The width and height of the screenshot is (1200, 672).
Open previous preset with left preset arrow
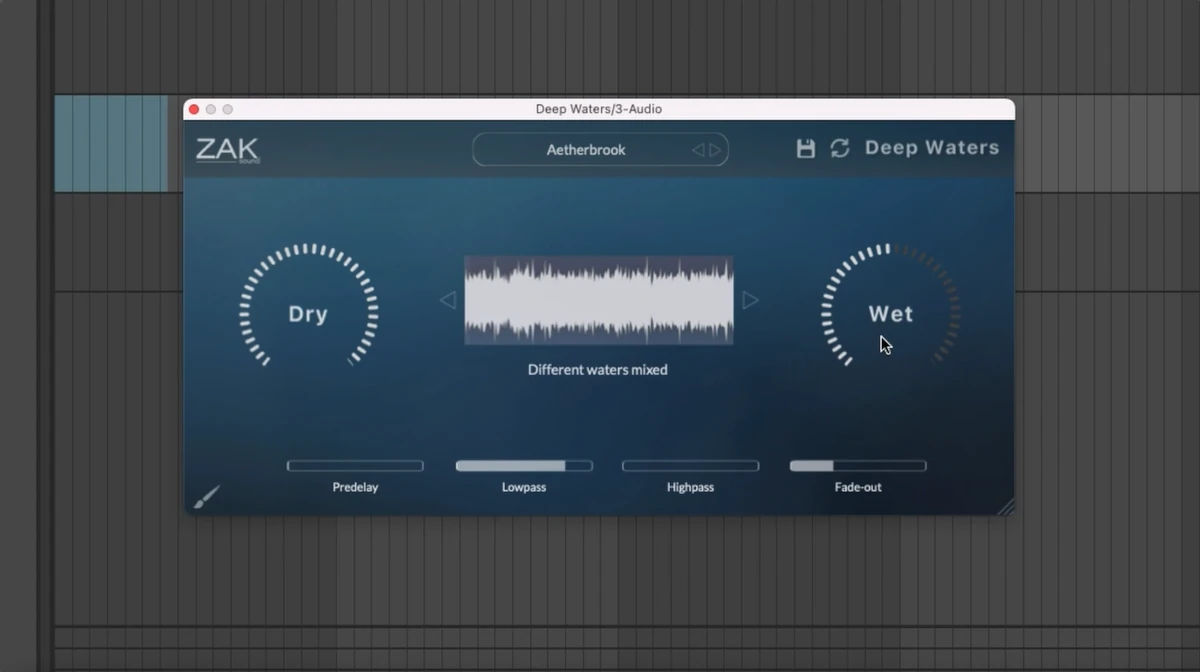click(701, 149)
